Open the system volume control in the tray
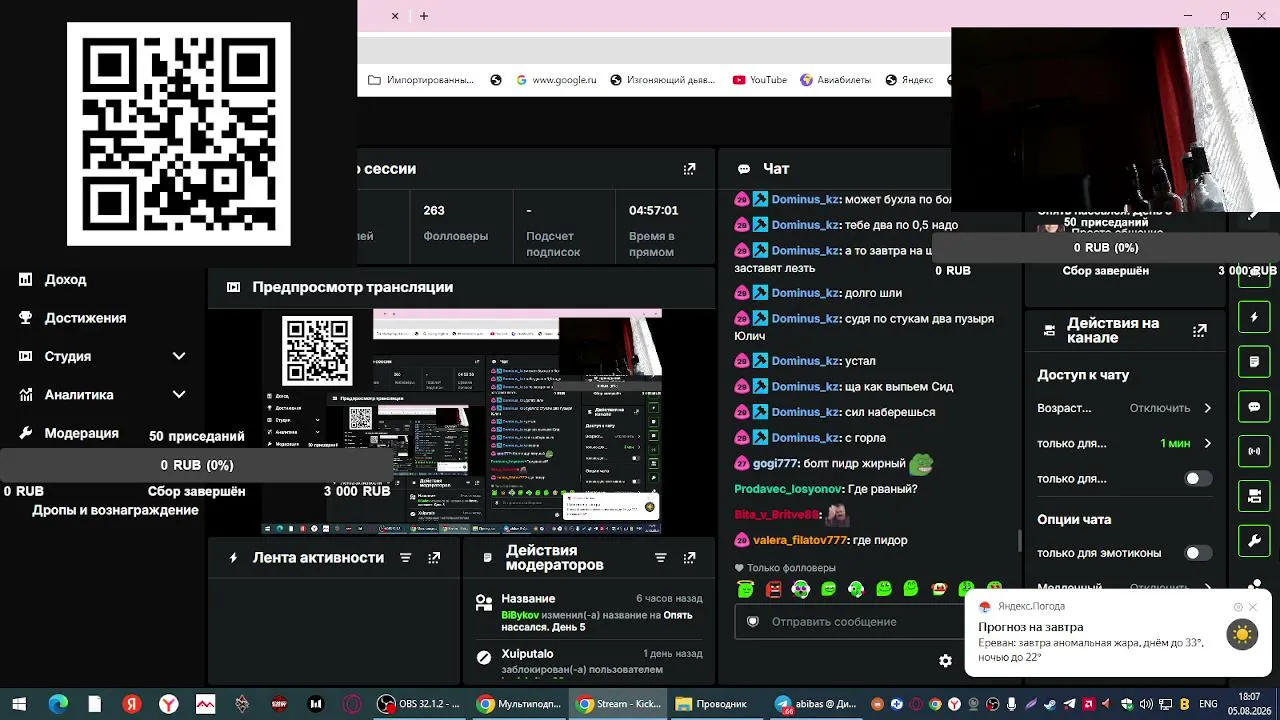 click(x=1146, y=704)
